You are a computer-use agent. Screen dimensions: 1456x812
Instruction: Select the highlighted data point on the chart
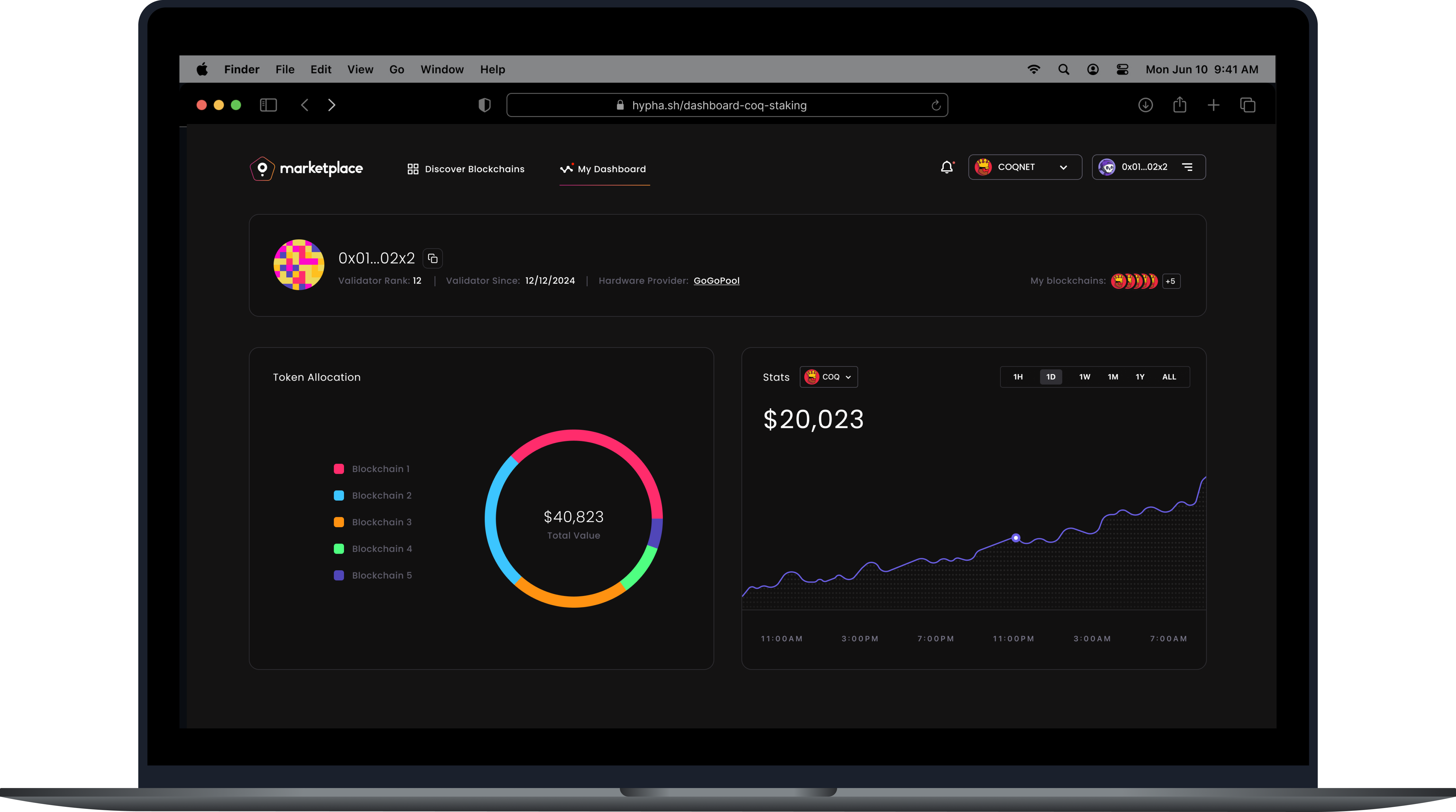click(x=1016, y=537)
